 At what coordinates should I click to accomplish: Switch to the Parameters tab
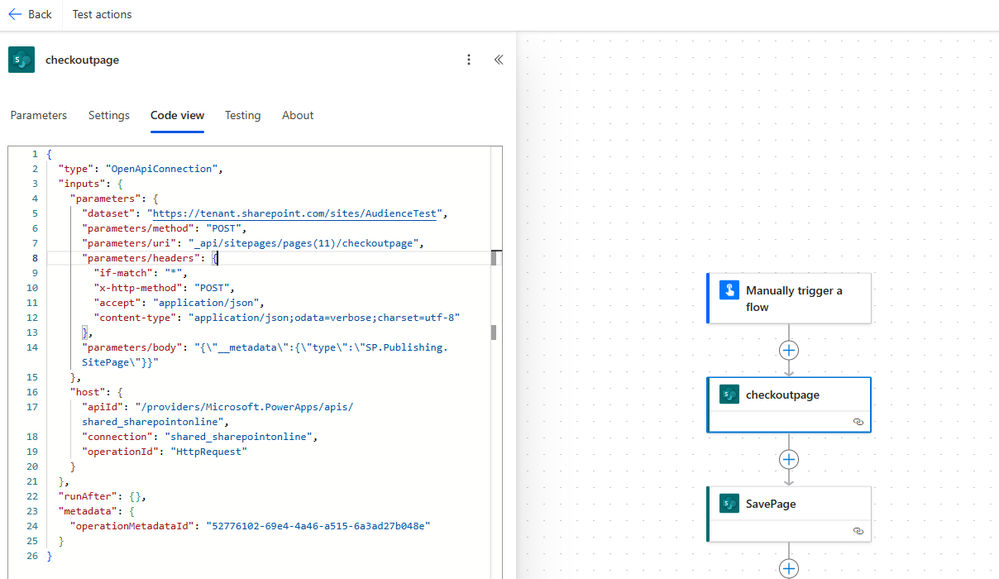(39, 116)
